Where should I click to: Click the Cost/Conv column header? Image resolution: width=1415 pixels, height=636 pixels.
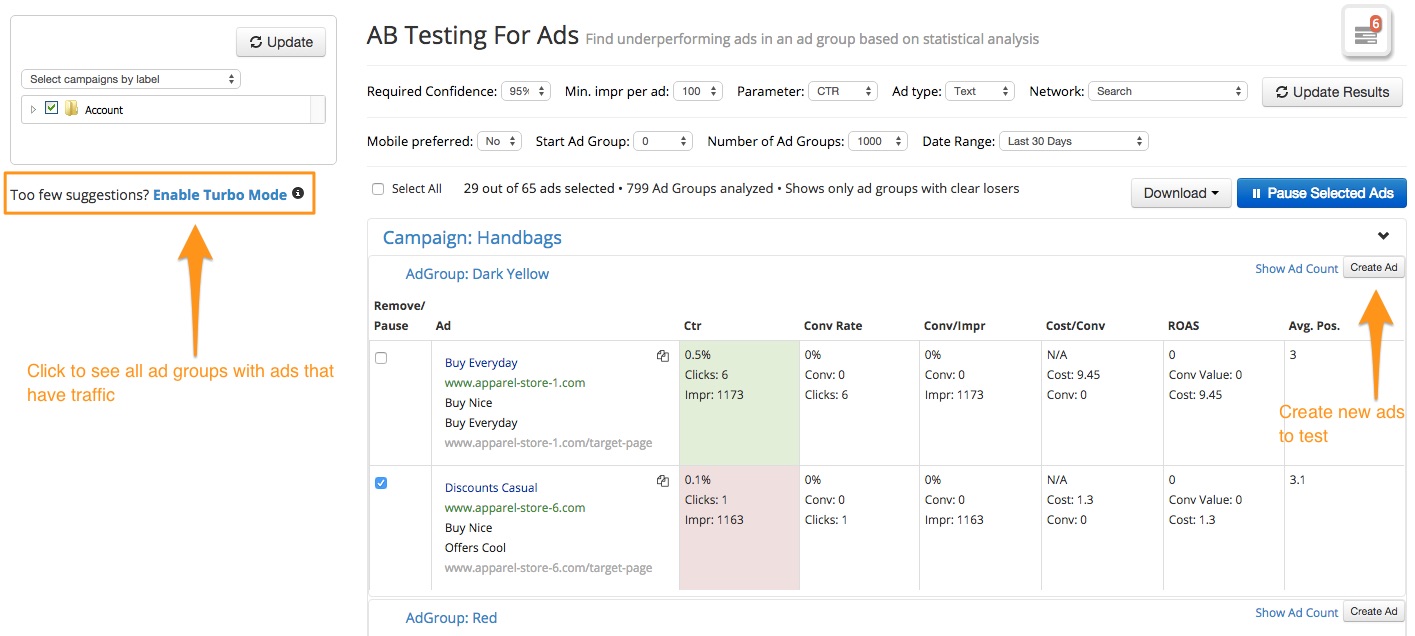click(x=1075, y=325)
